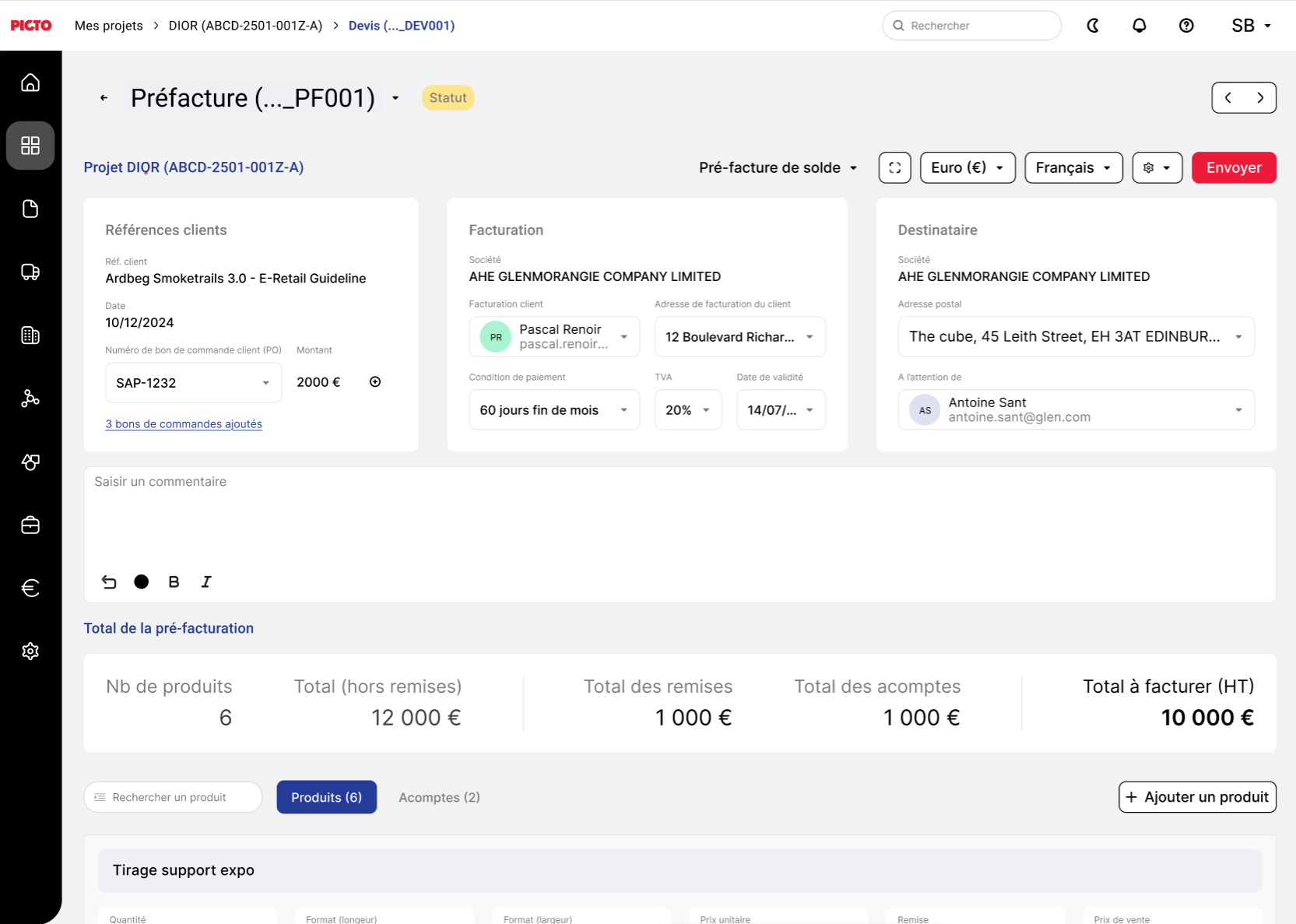
Task: Click the PICTO logo
Action: point(31,26)
